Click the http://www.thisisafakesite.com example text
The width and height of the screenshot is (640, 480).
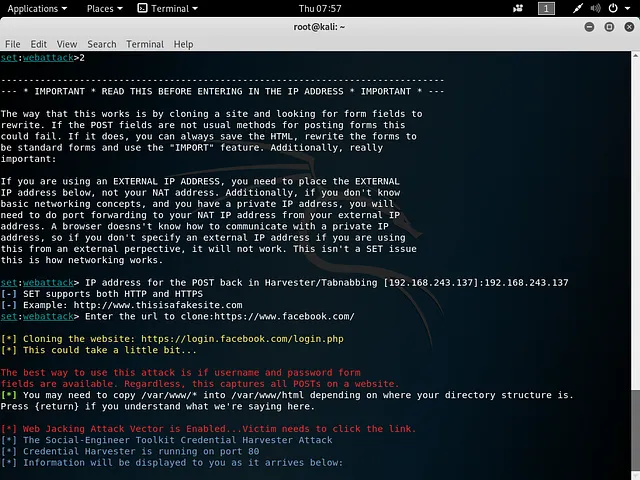click(158, 305)
